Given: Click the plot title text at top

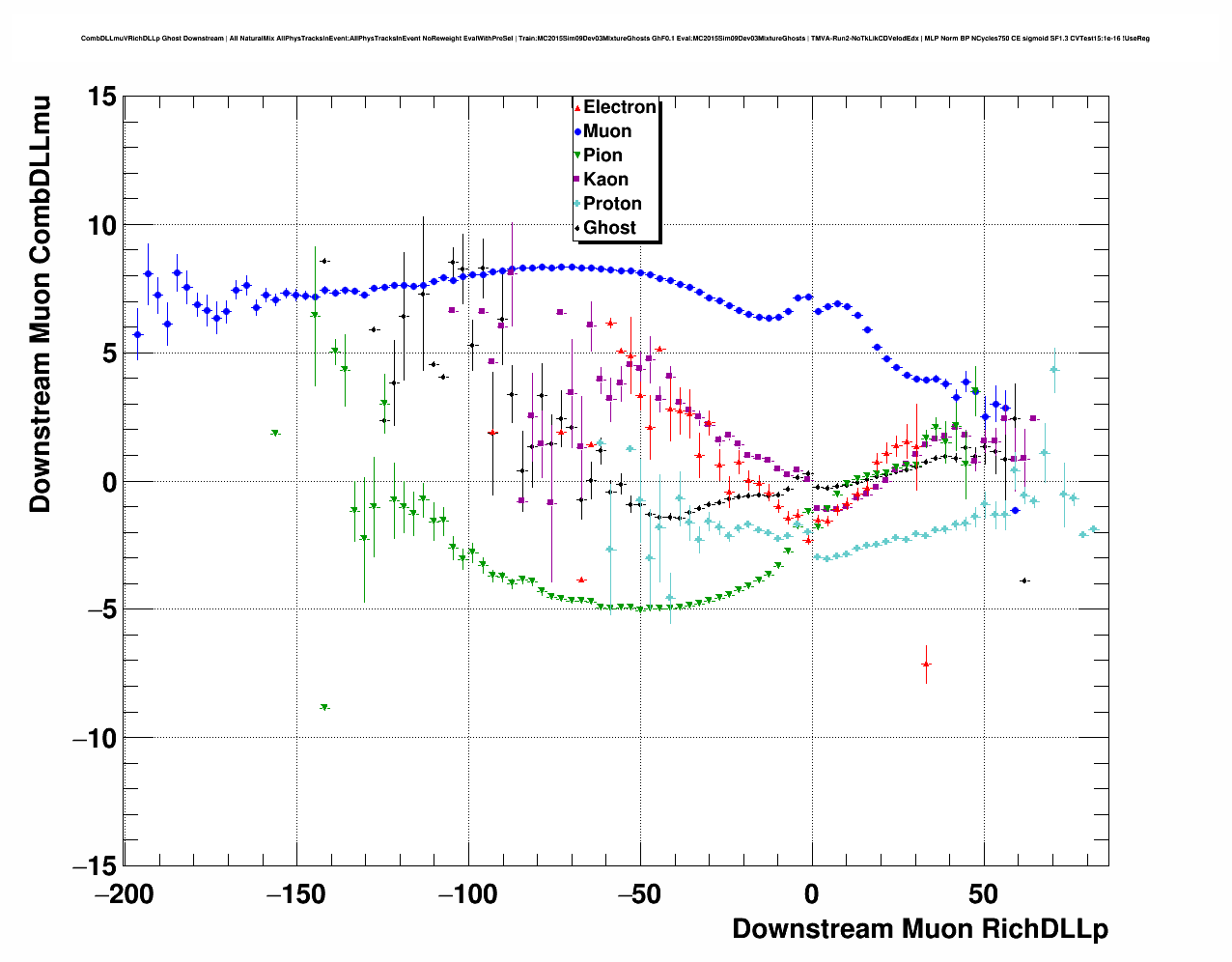Looking at the screenshot, I should pos(615,39).
